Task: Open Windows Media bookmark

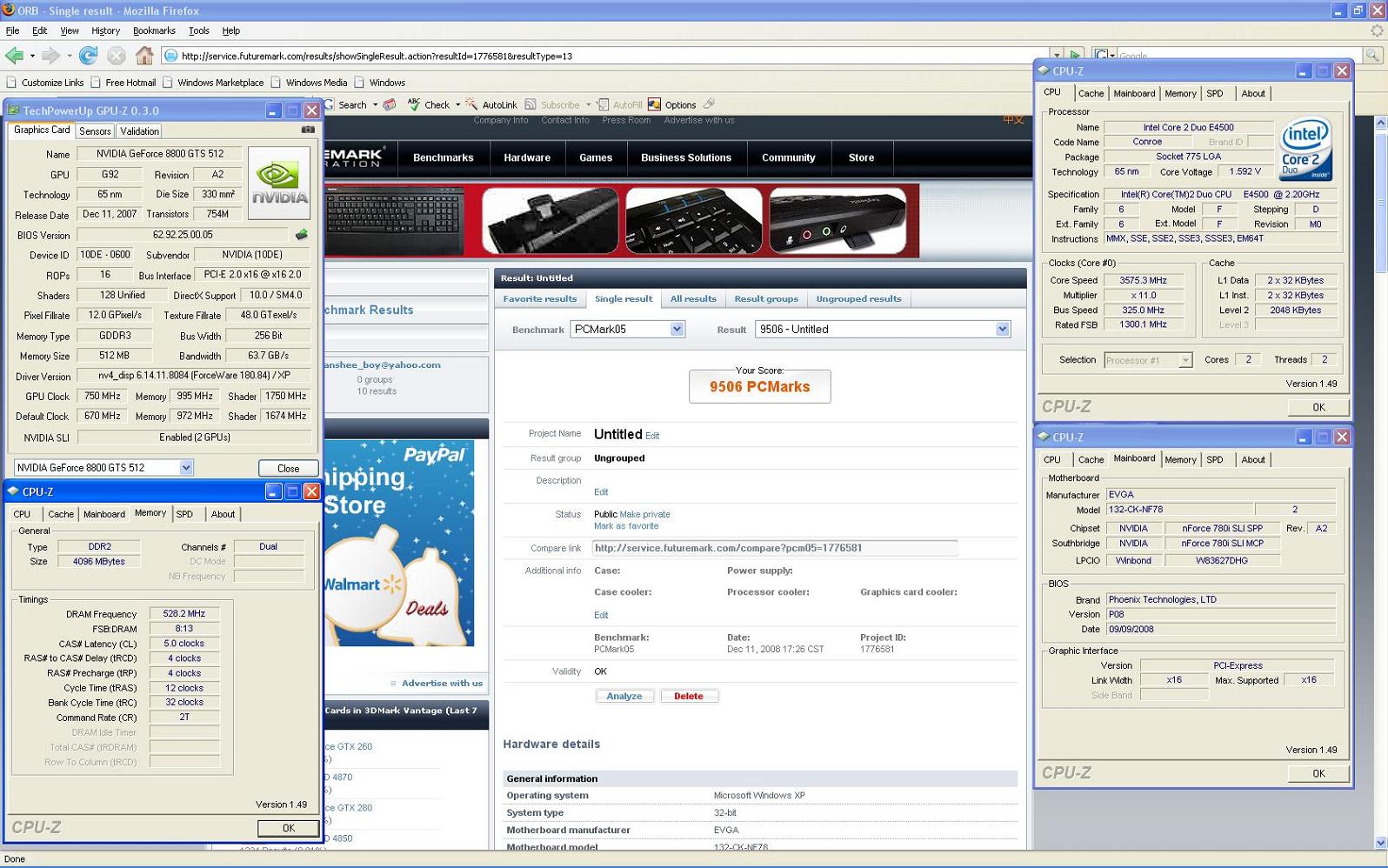Action: point(309,83)
